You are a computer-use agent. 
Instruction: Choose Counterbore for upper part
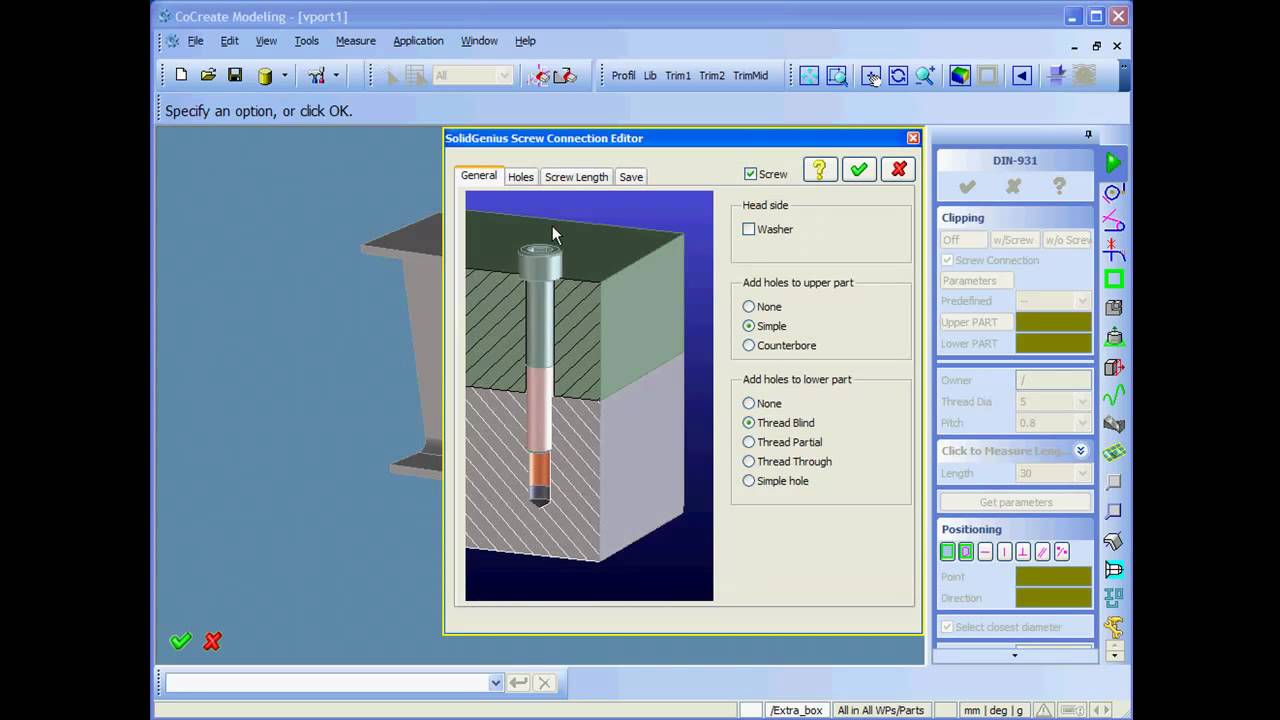(748, 346)
